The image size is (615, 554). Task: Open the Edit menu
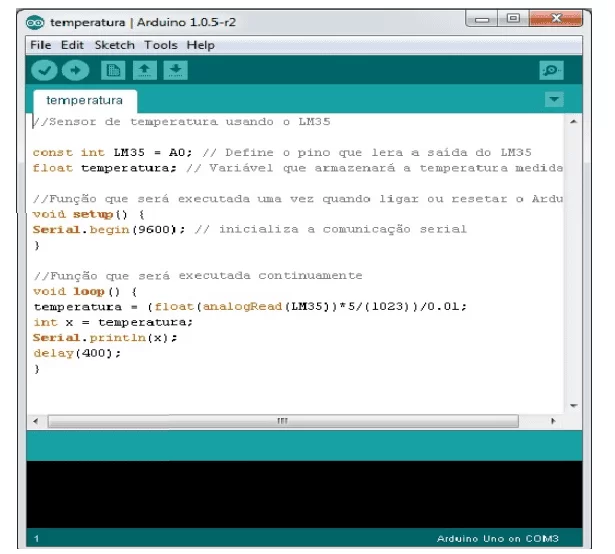pos(72,45)
